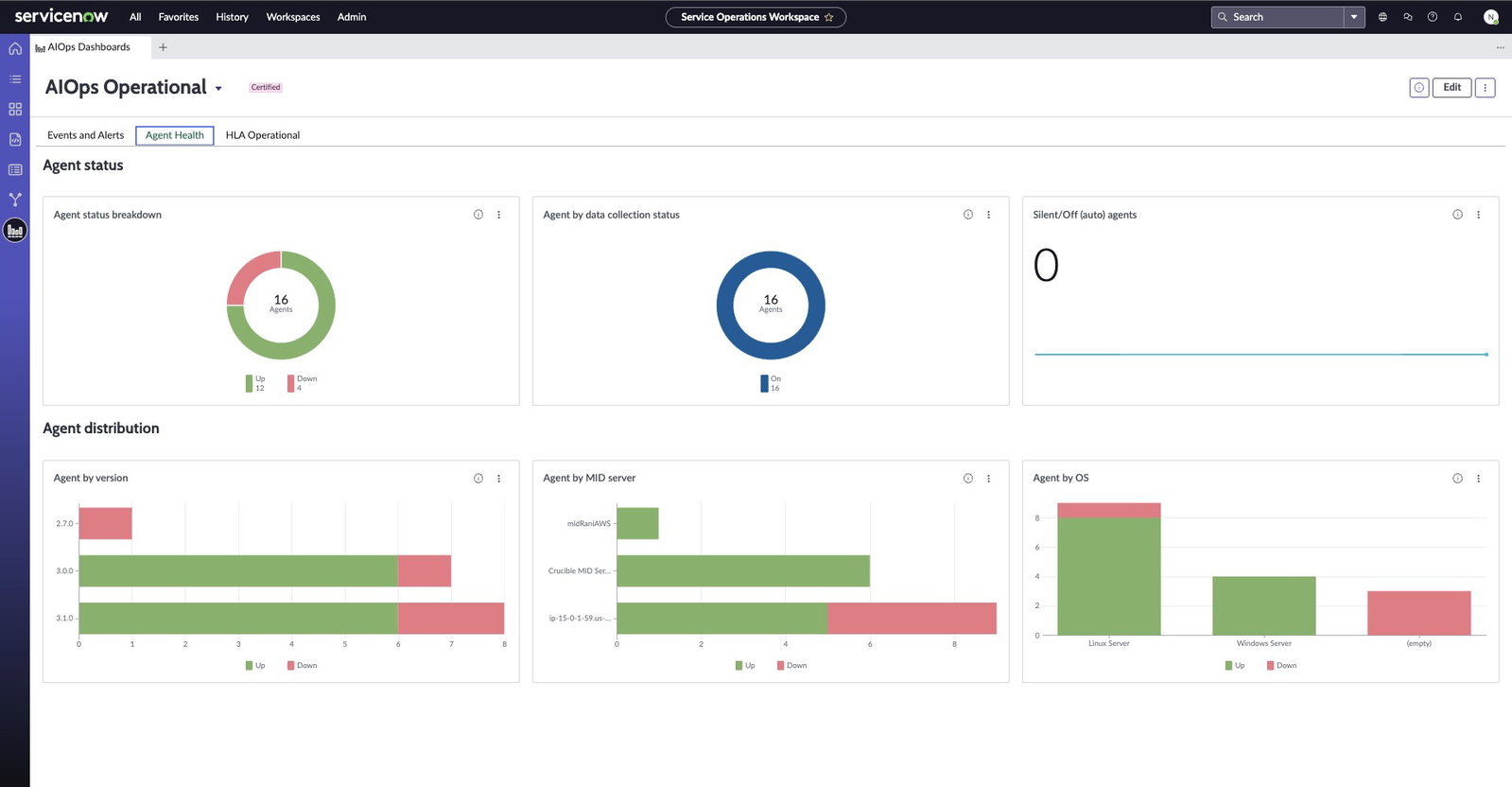
Task: Open the help question-mark icon
Action: 1433,17
